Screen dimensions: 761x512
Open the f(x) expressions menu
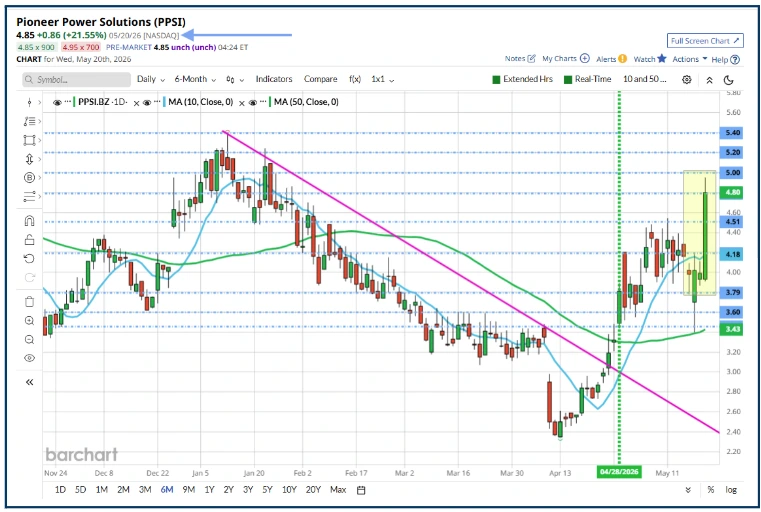pyautogui.click(x=355, y=79)
